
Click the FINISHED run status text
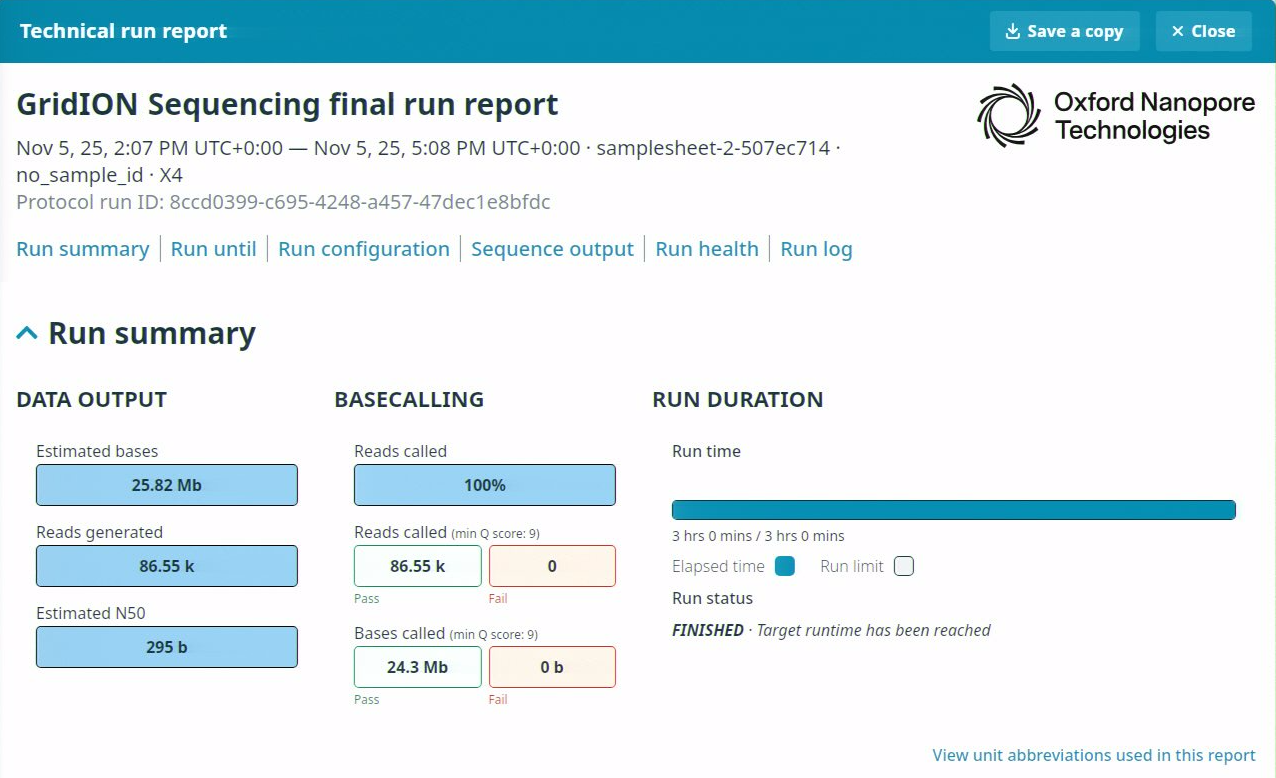coord(708,630)
